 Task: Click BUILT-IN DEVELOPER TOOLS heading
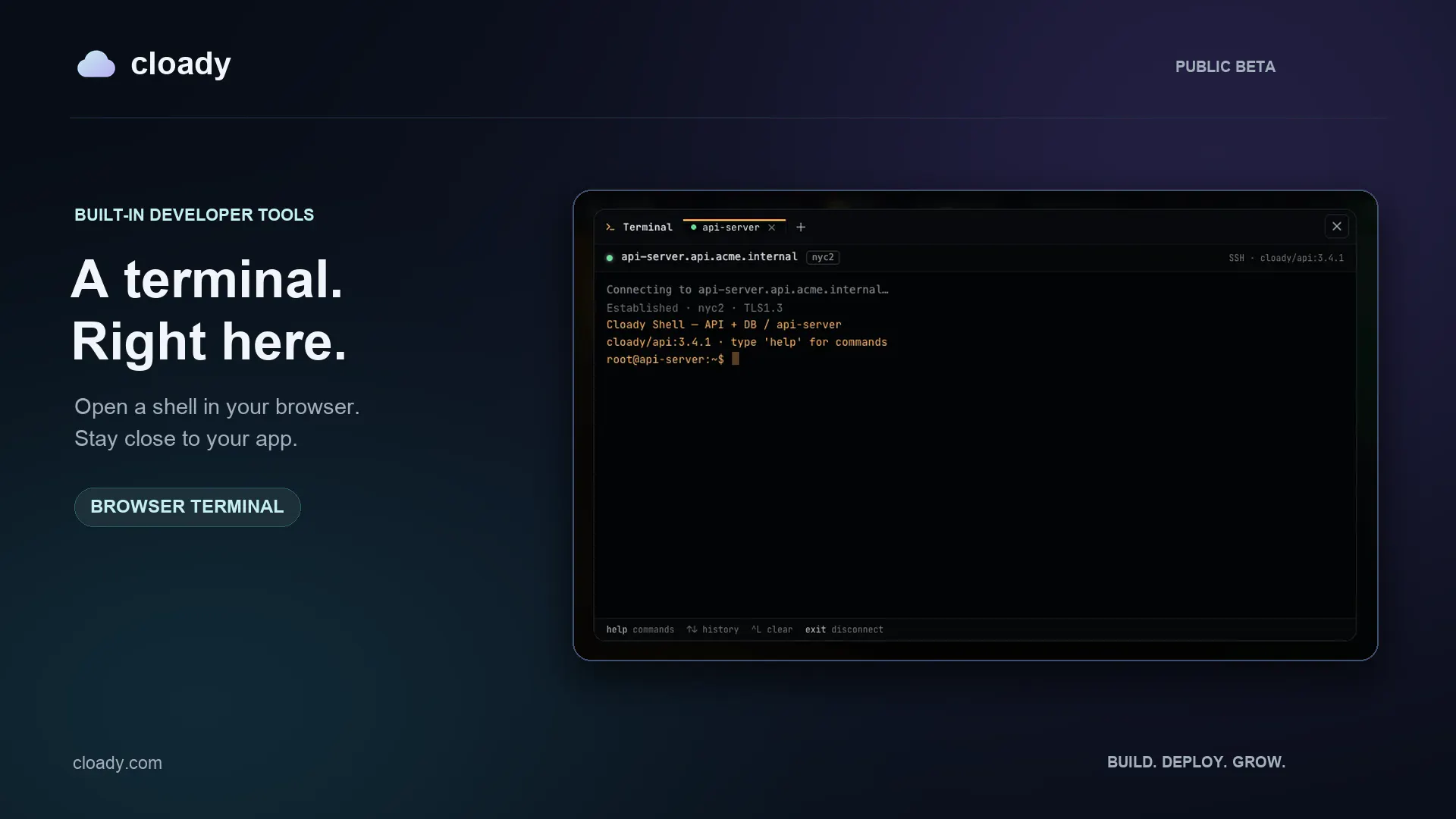click(194, 215)
